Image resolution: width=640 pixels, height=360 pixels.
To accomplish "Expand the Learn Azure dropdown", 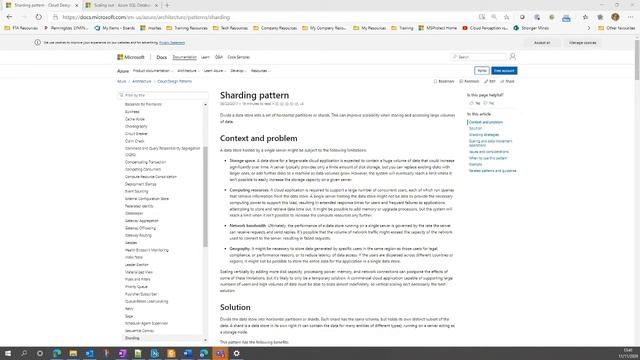I will click(215, 71).
